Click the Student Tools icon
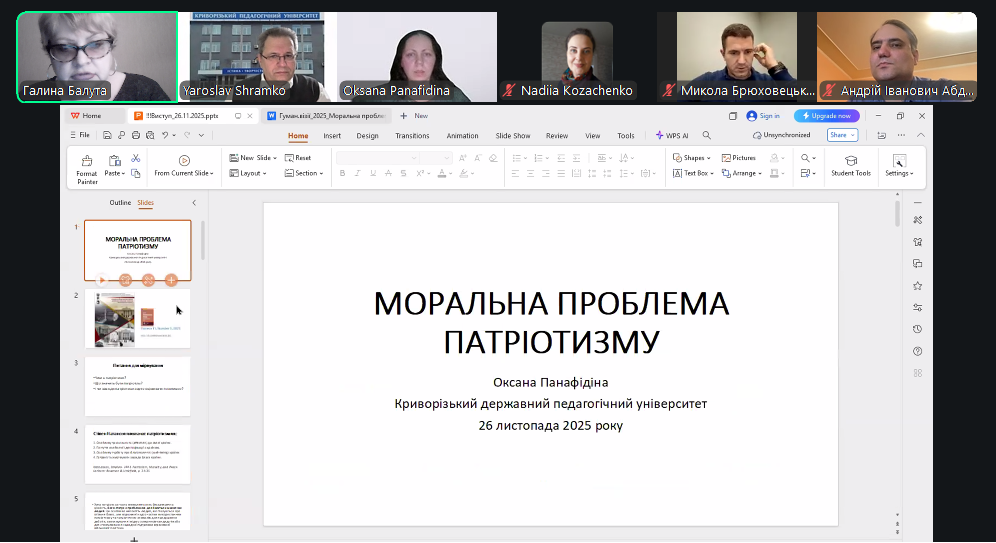The image size is (996, 543). click(x=850, y=166)
